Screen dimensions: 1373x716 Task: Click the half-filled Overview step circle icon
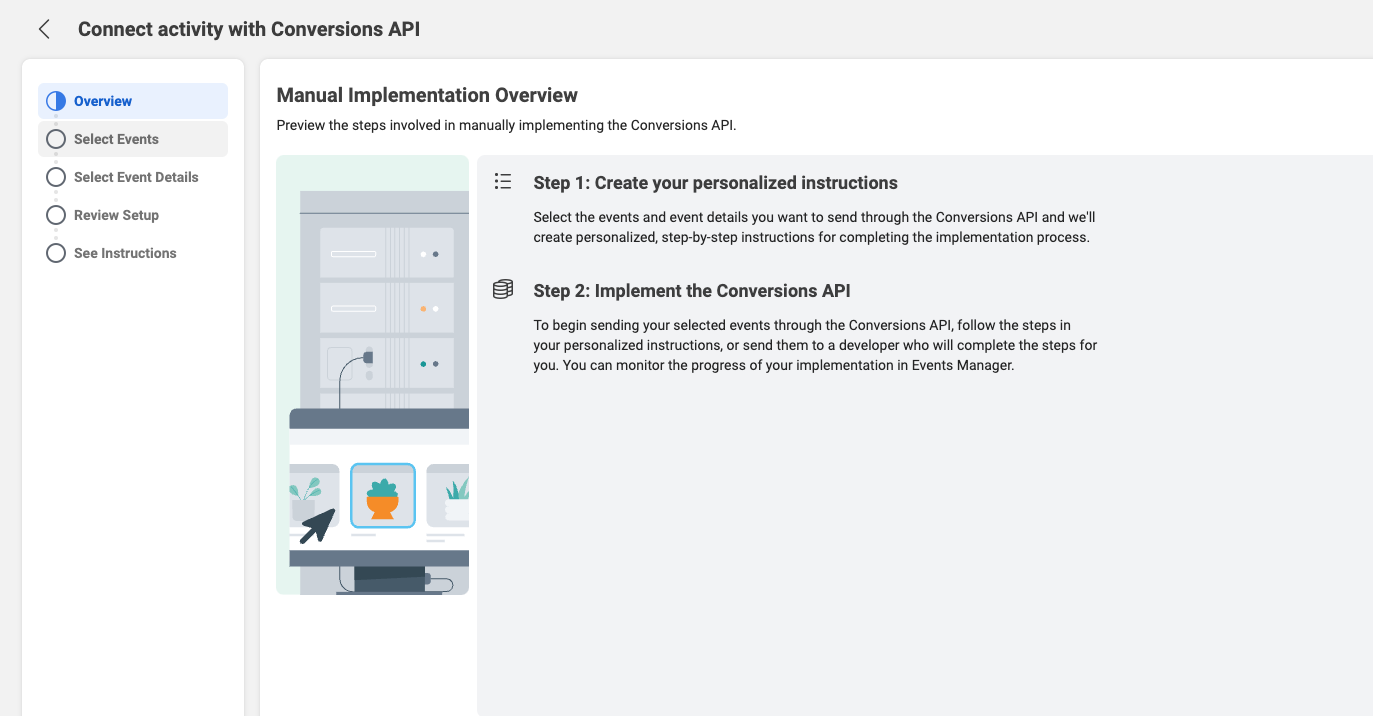[56, 101]
